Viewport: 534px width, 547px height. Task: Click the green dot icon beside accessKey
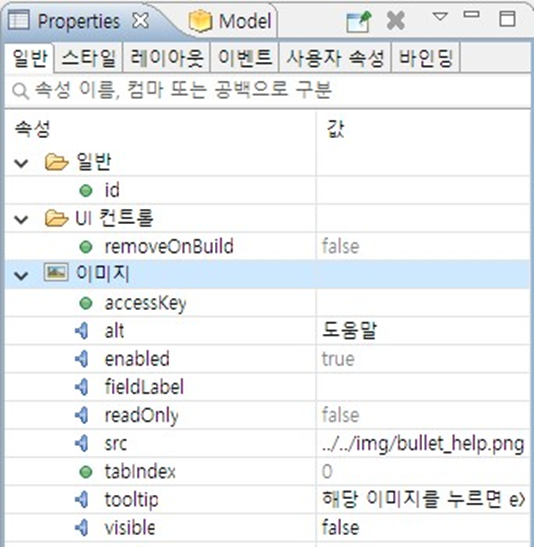click(86, 303)
